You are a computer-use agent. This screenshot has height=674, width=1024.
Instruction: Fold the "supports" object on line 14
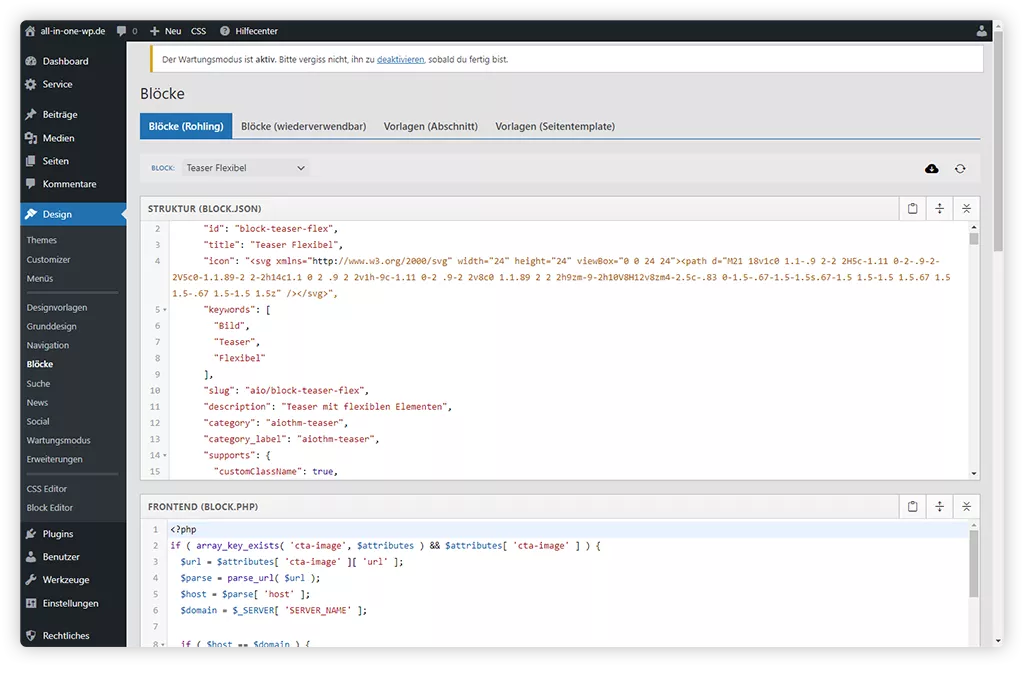[165, 456]
